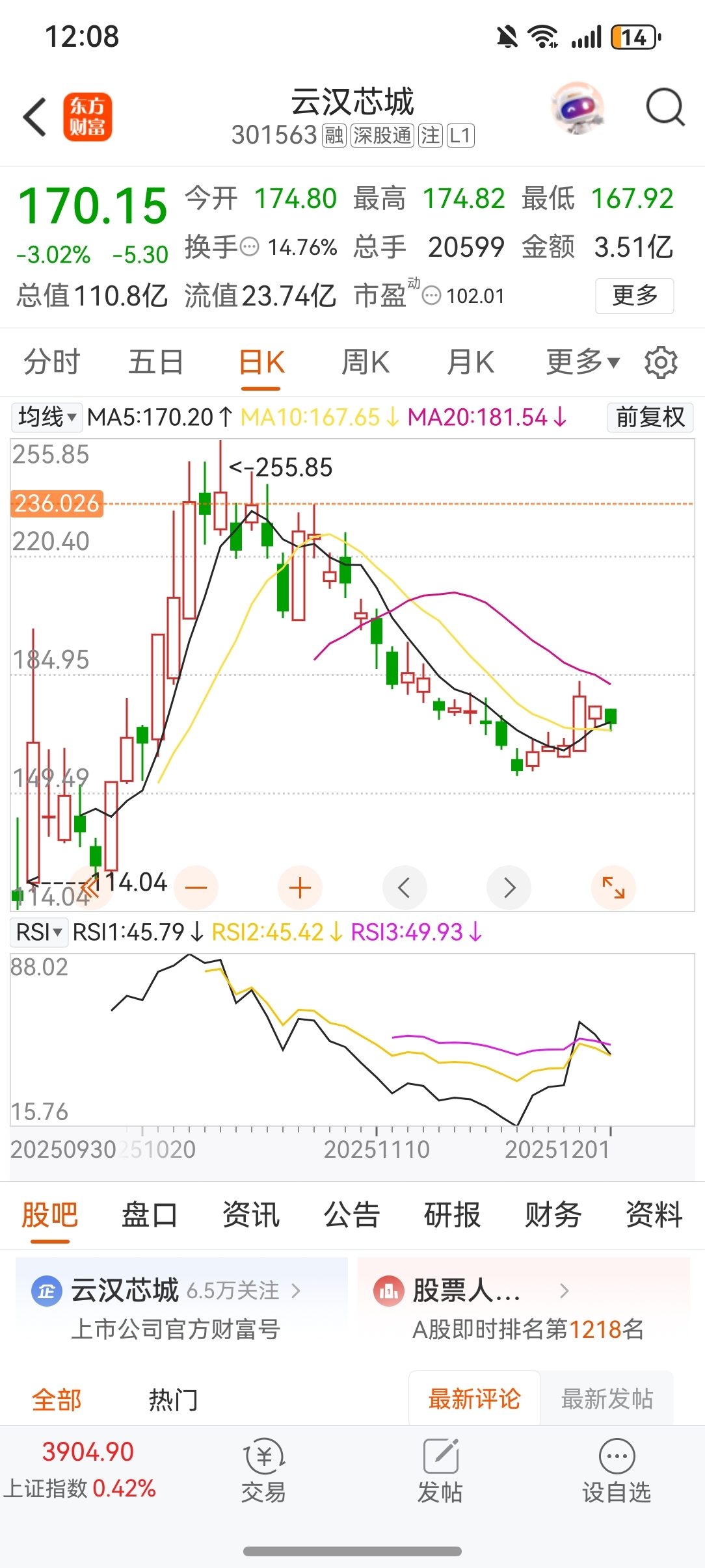Tap the battery indicator in status bar
The height and width of the screenshot is (1568, 705).
click(636, 37)
